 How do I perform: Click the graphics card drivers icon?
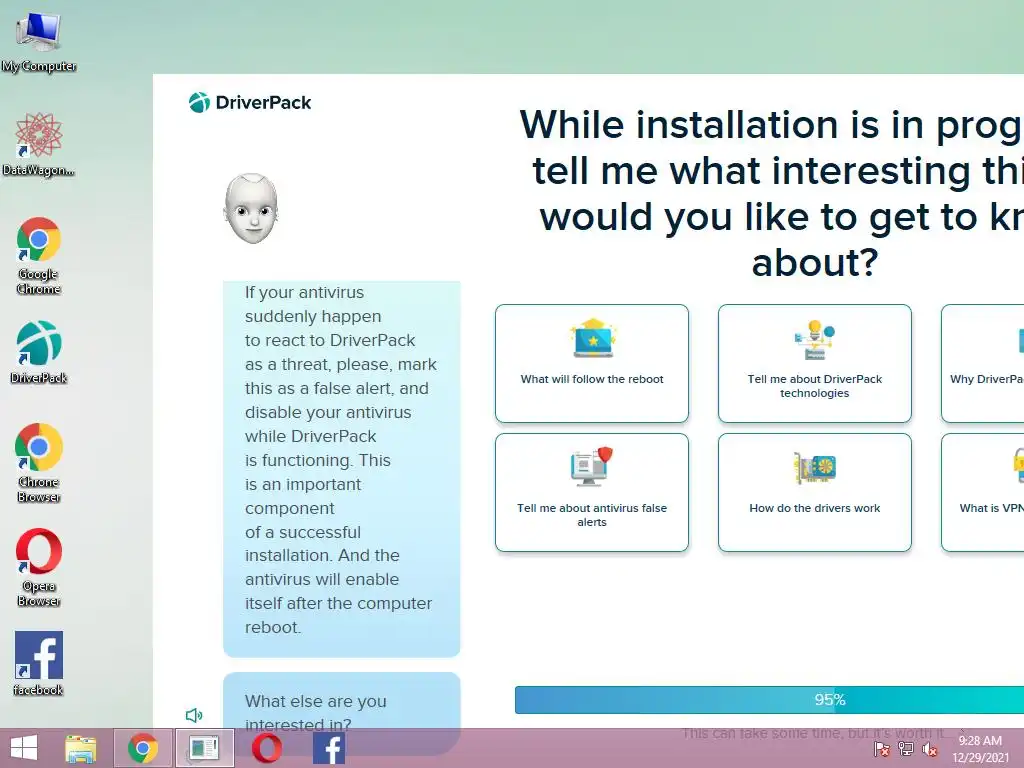pos(814,468)
